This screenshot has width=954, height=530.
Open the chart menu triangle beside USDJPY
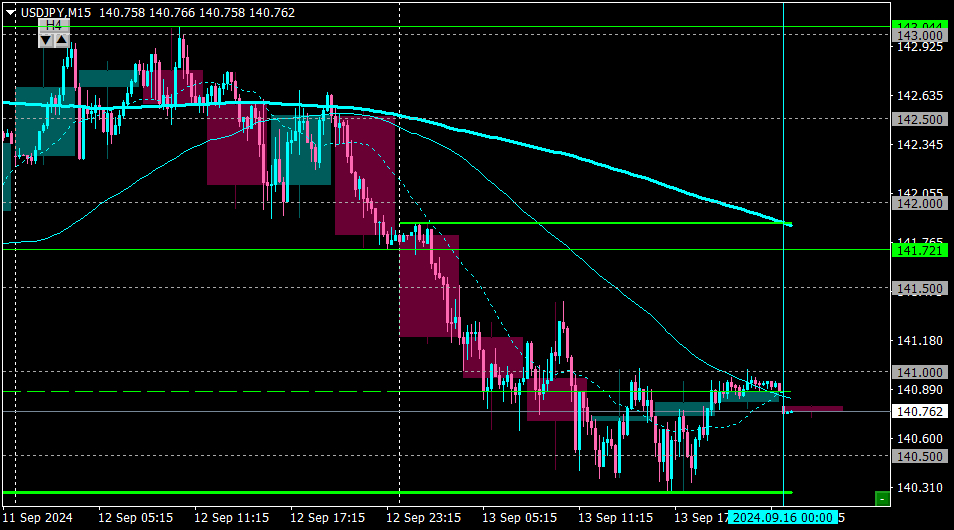[10, 12]
